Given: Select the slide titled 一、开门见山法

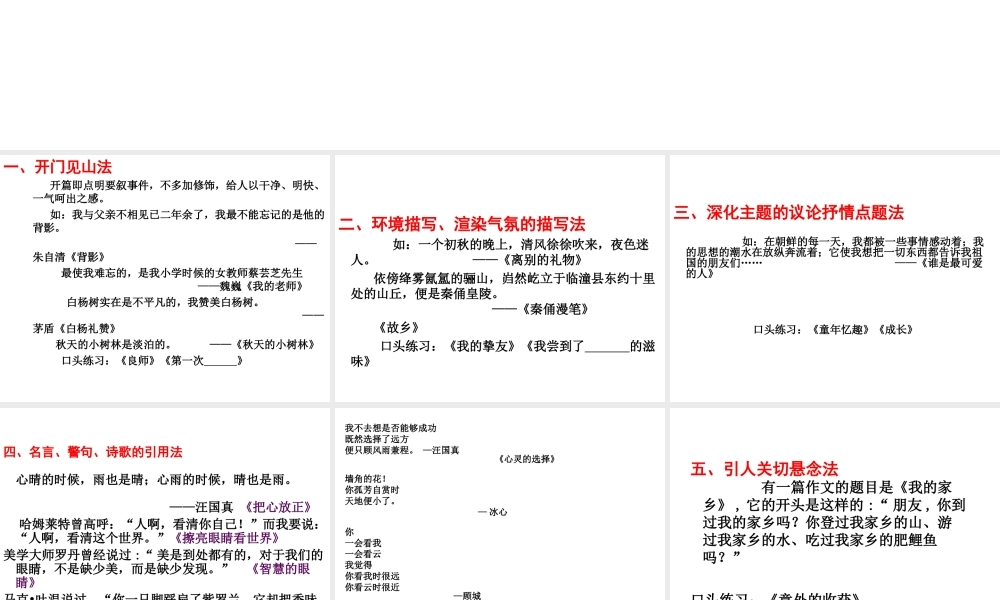Looking at the screenshot, I should point(165,277).
